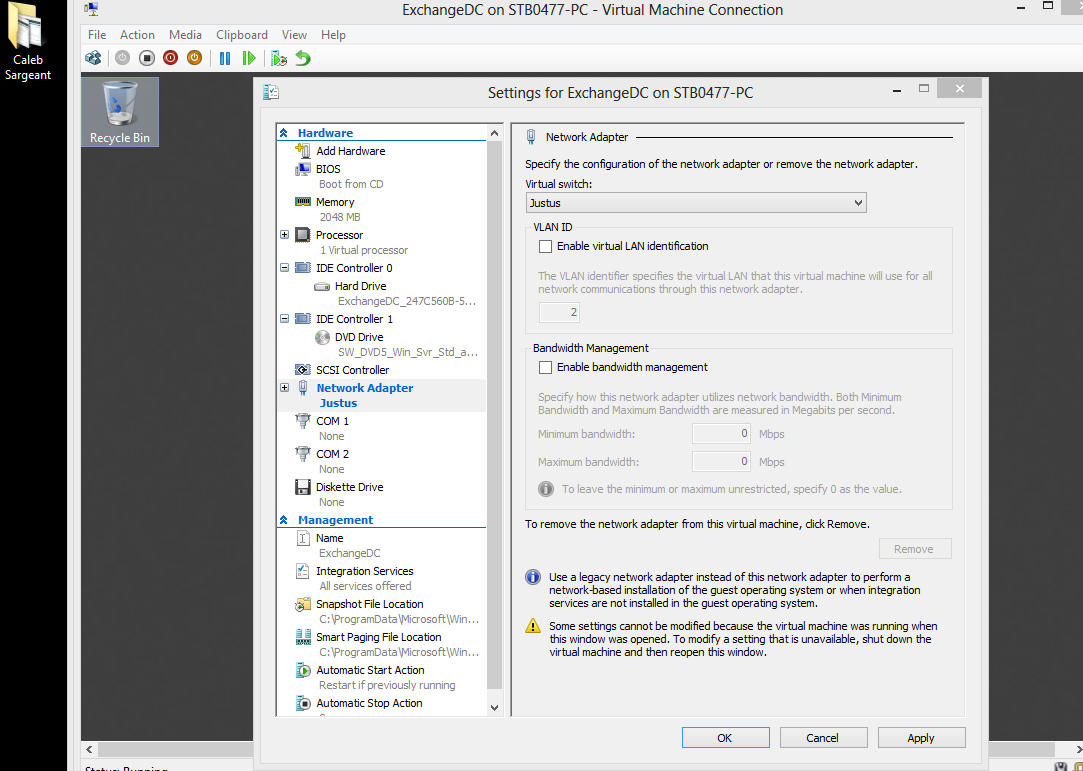
Task: Enable virtual LAN identification checkbox
Action: (546, 247)
